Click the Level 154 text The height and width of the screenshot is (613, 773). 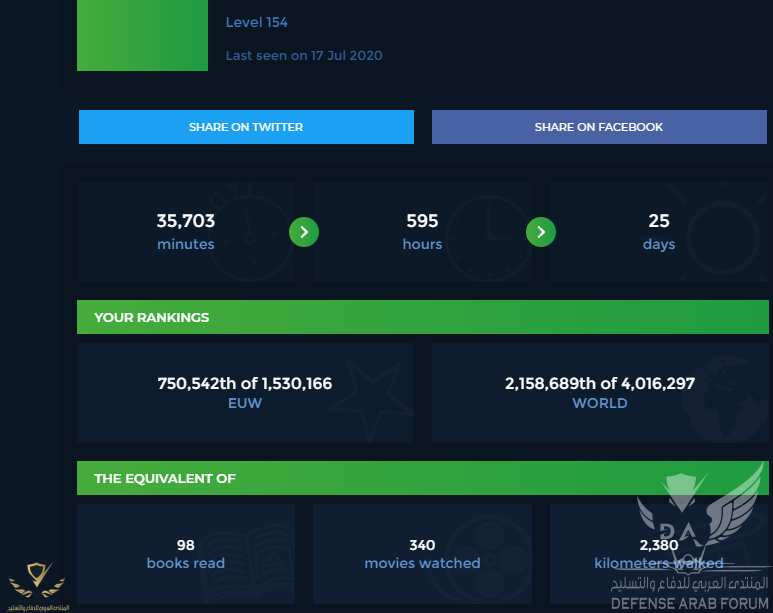257,22
